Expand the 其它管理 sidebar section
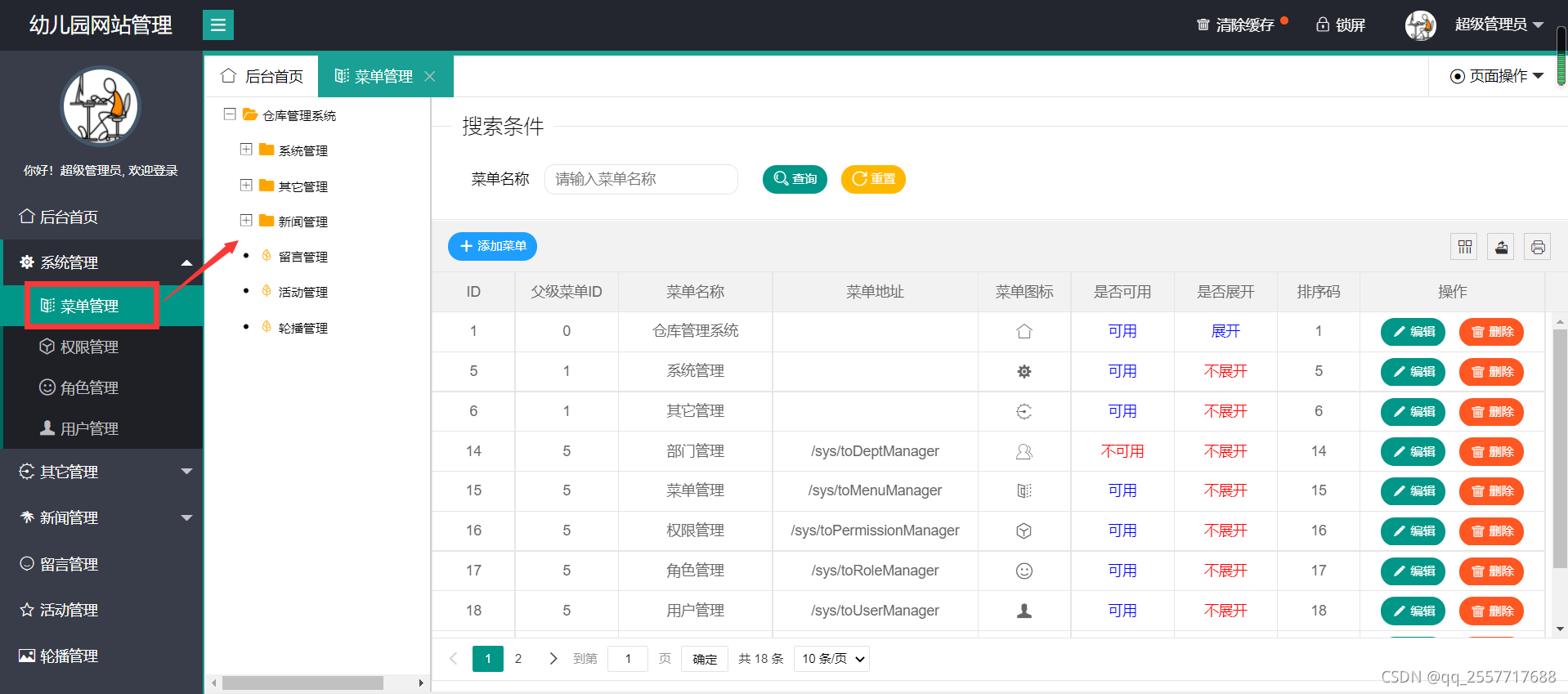 click(x=101, y=472)
